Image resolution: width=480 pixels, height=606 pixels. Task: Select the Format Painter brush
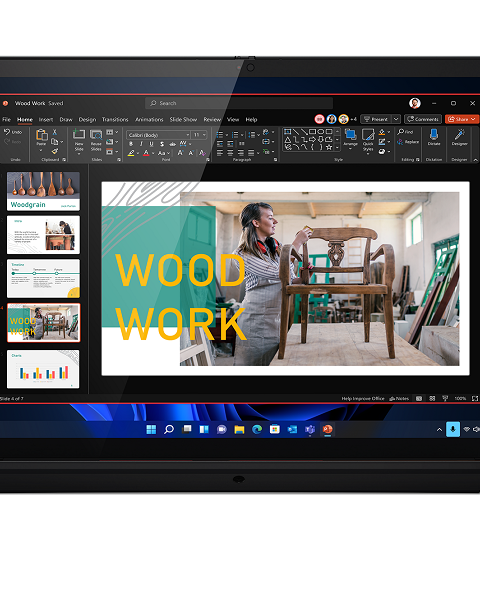(x=55, y=151)
